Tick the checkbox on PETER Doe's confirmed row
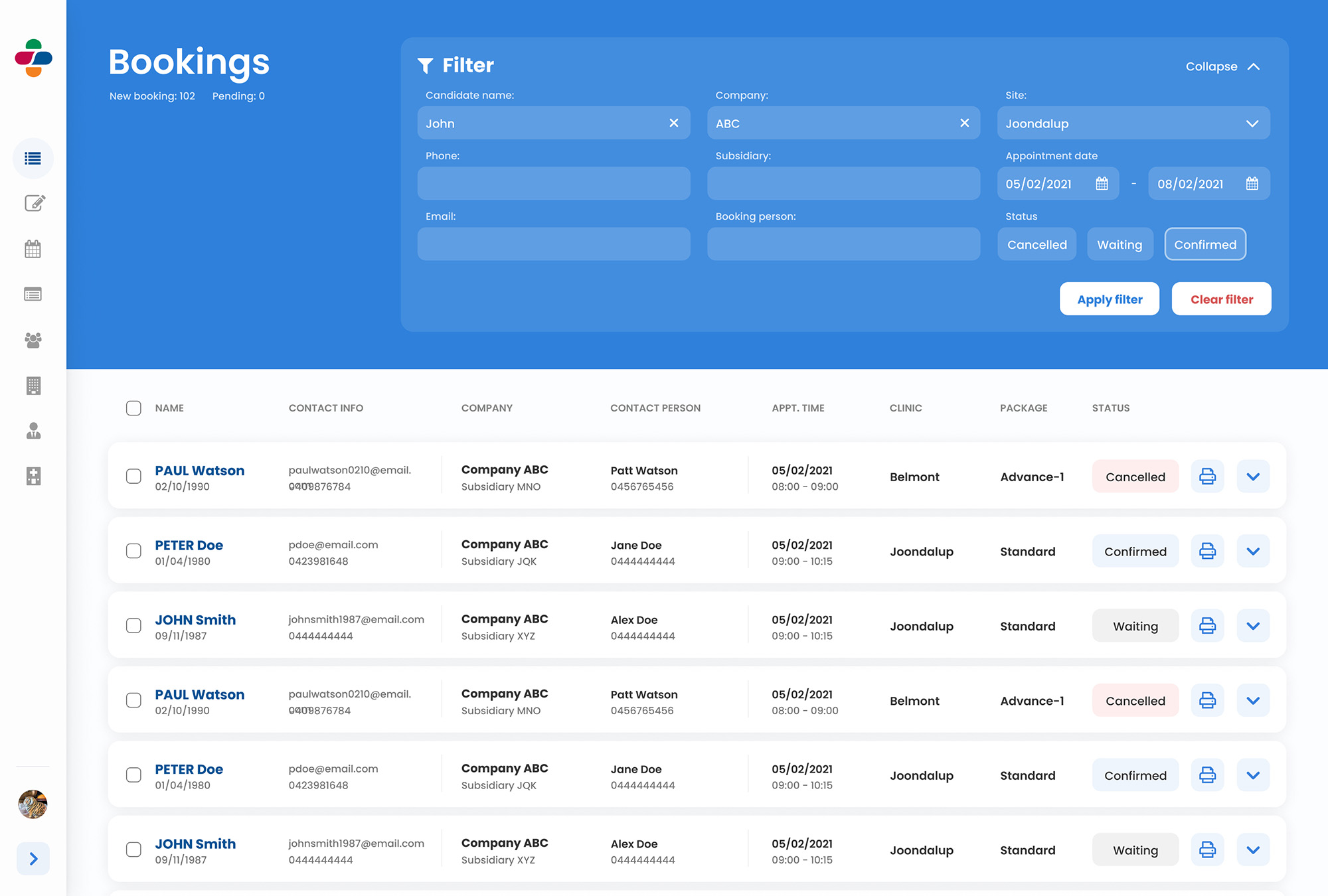This screenshot has width=1328, height=896. click(x=133, y=551)
